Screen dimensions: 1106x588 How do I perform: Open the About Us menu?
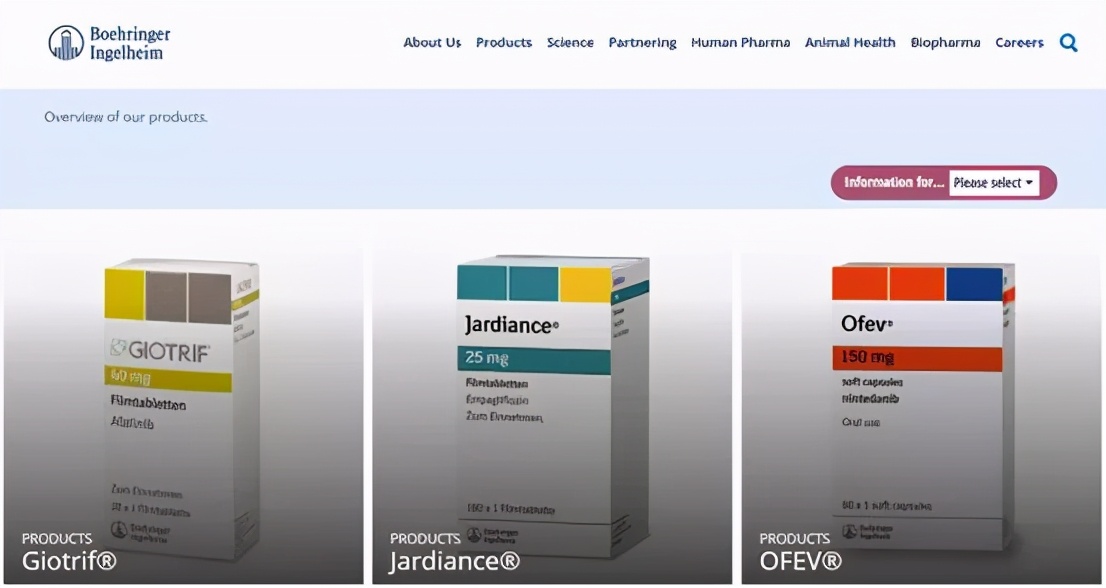432,42
